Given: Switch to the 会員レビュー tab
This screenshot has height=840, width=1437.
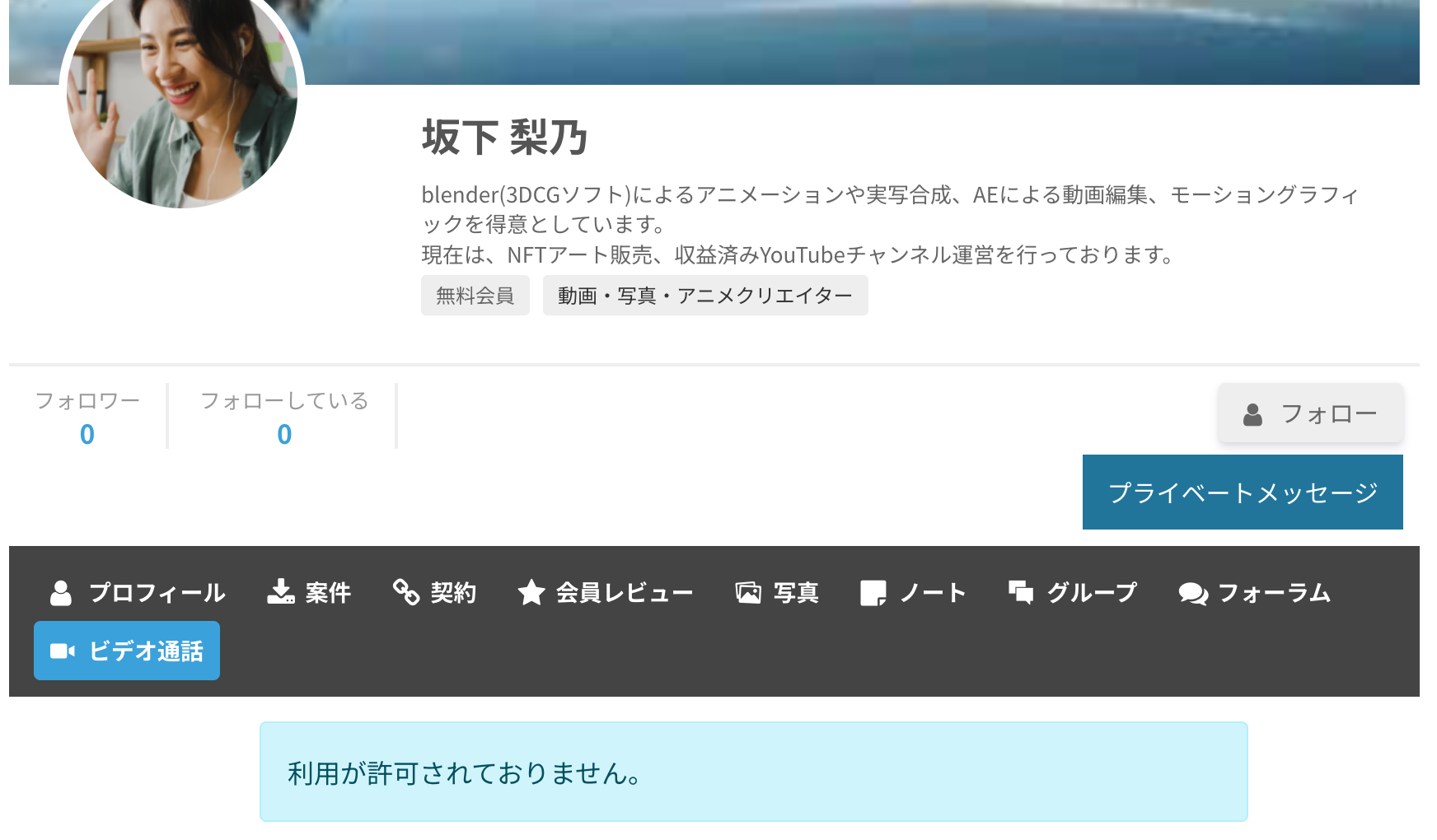Looking at the screenshot, I should (x=606, y=593).
